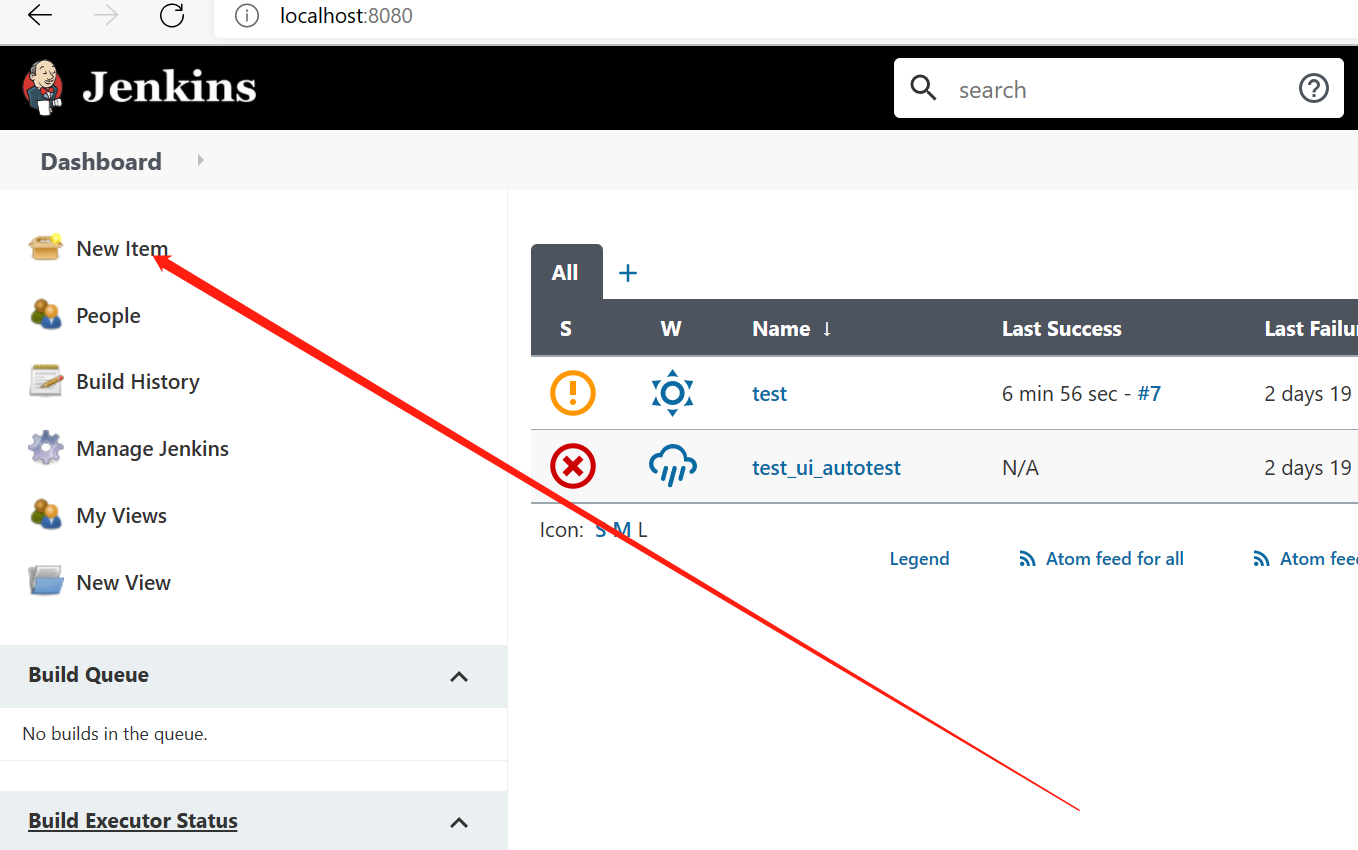Open the test_ui_autotest job link
1358x850 pixels.
click(826, 468)
